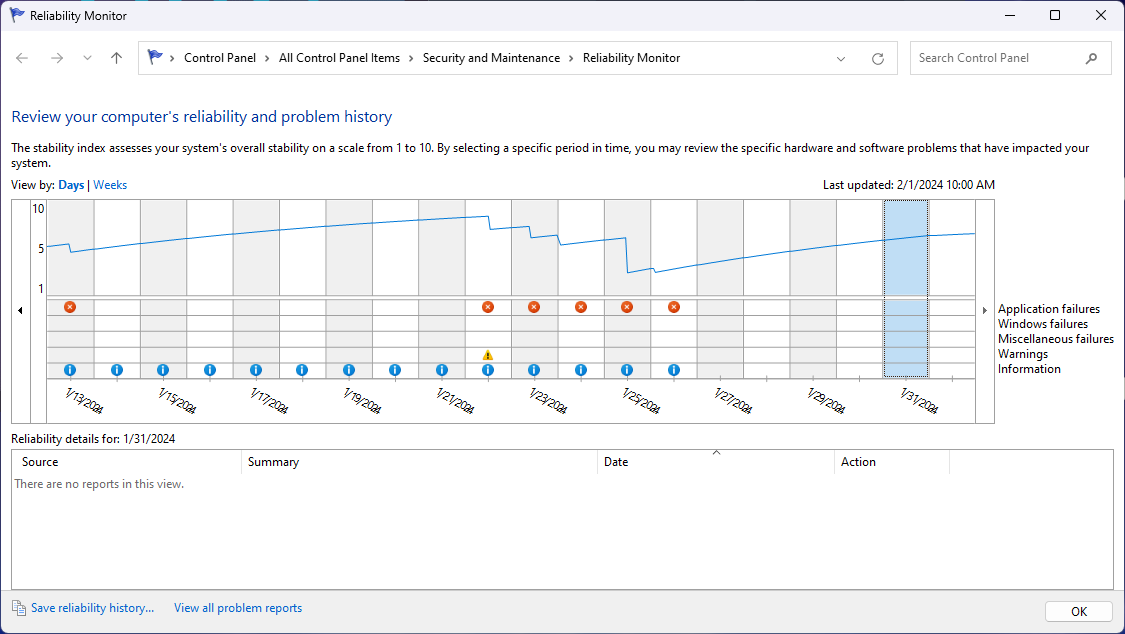Screen dimensions: 1125x634
Task: Click the Control Panel breadcrumb
Action: (220, 58)
